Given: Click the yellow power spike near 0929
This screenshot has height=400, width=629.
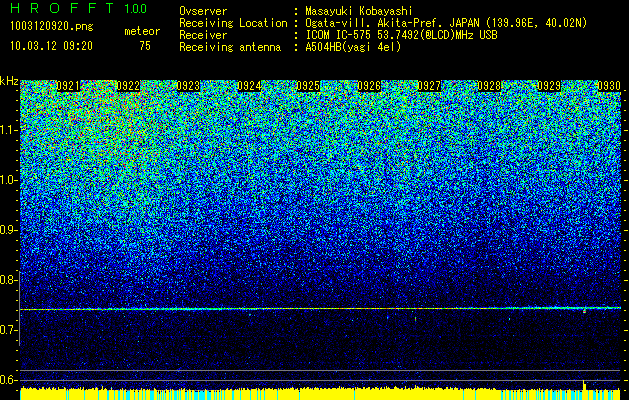Looking at the screenshot, I should point(584,385).
